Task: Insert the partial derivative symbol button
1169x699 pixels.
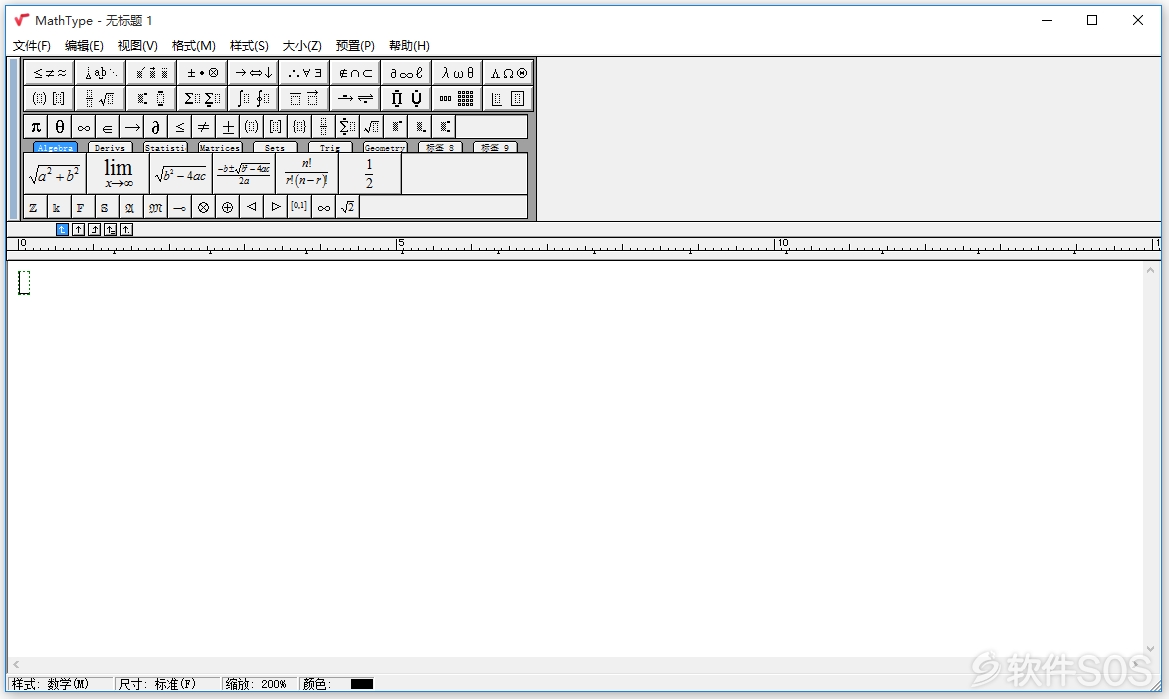Action: click(x=155, y=127)
